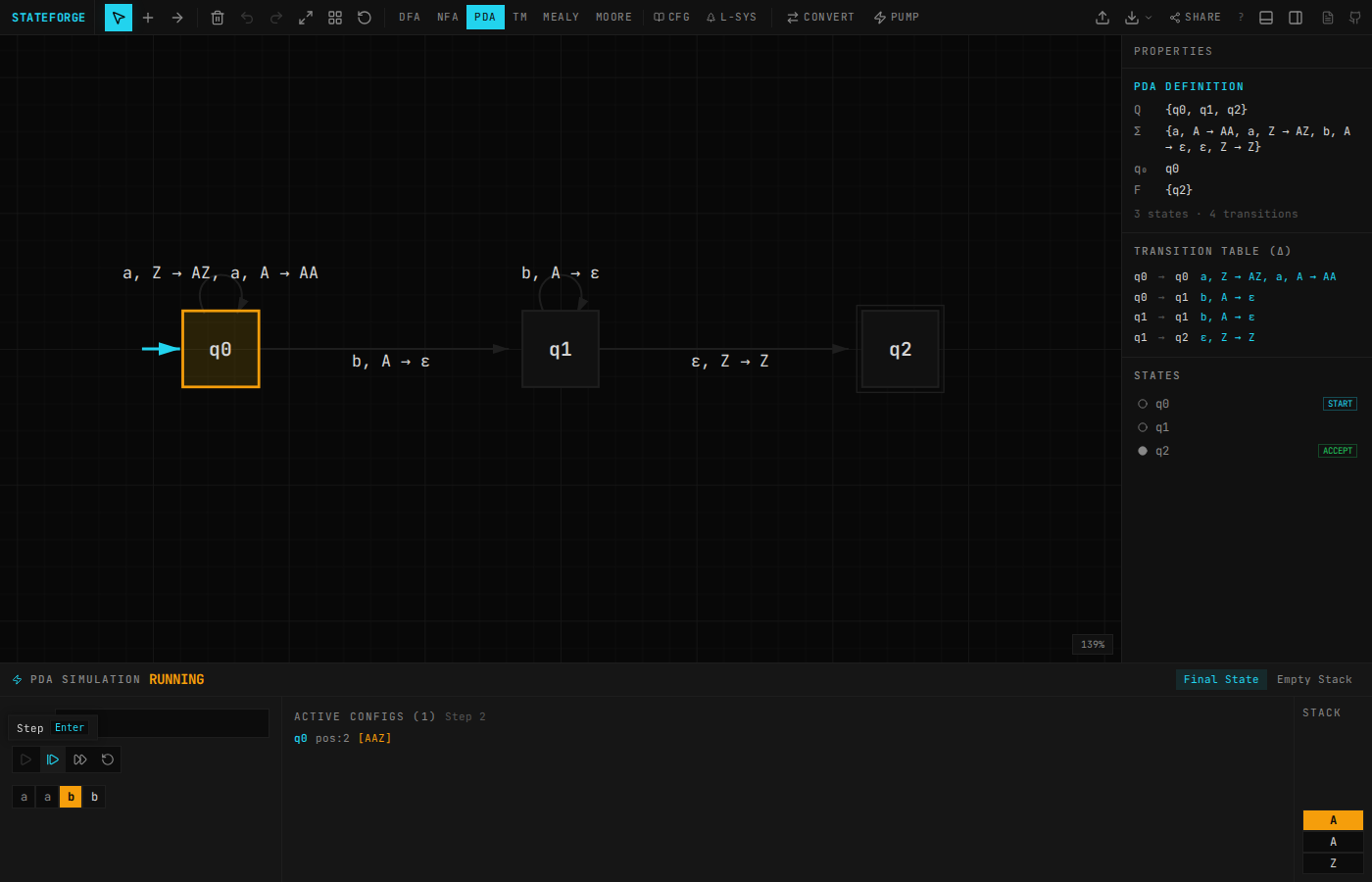
Task: Switch to the NFA mode tab
Action: coord(447,17)
